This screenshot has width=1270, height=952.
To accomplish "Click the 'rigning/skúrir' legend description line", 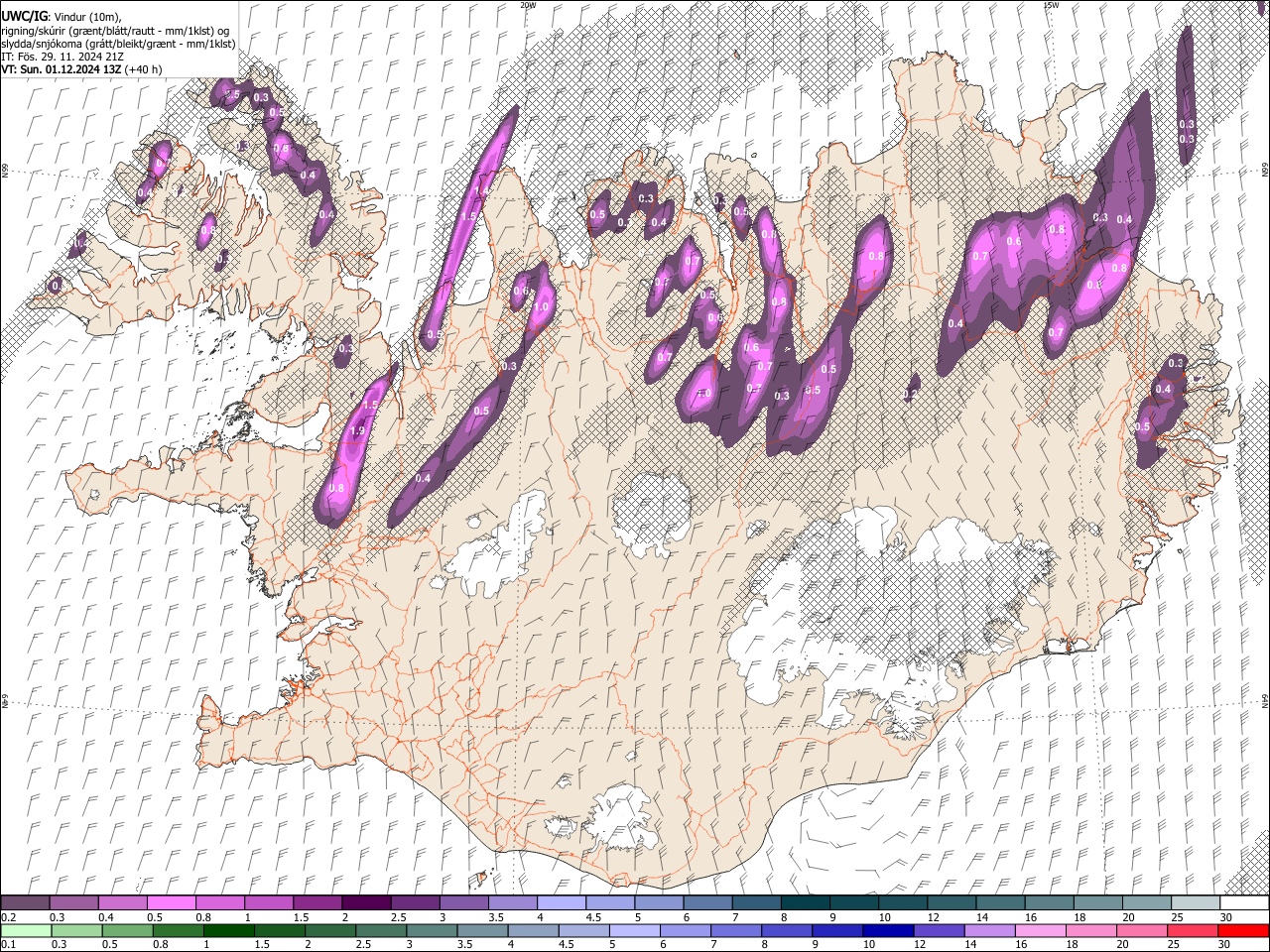I will (x=116, y=30).
